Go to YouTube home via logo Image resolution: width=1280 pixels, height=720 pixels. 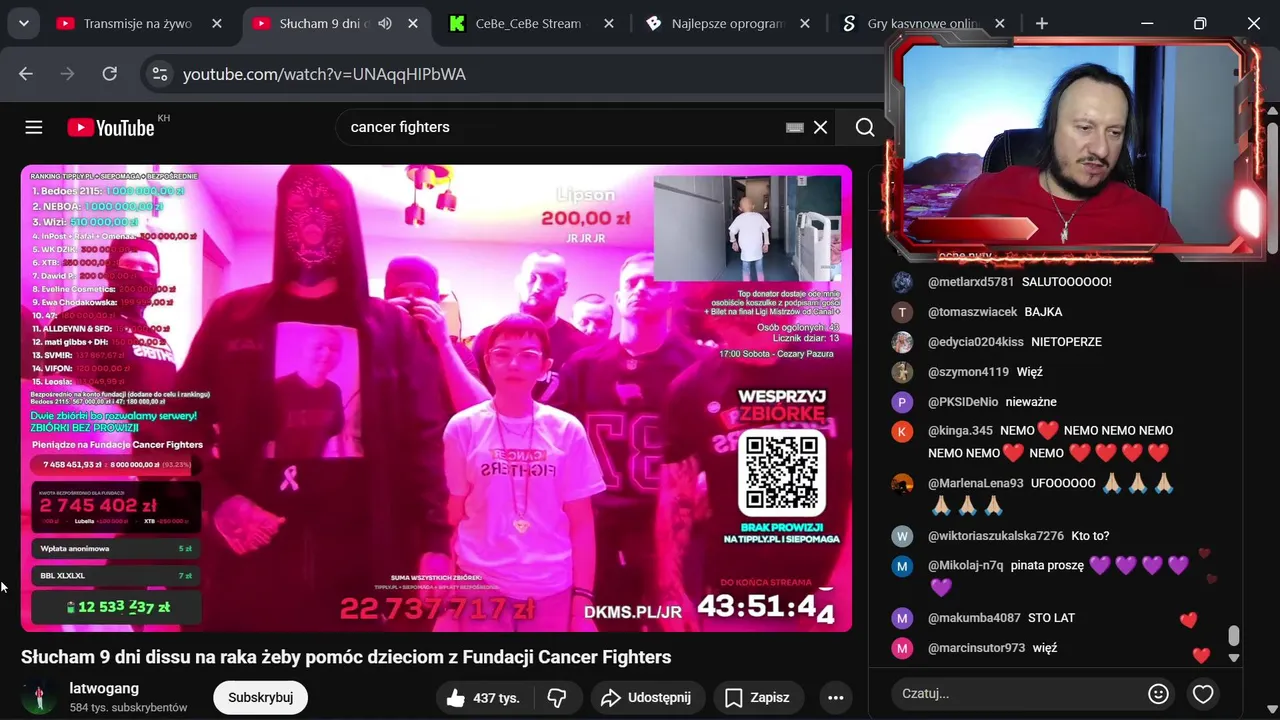click(x=111, y=127)
